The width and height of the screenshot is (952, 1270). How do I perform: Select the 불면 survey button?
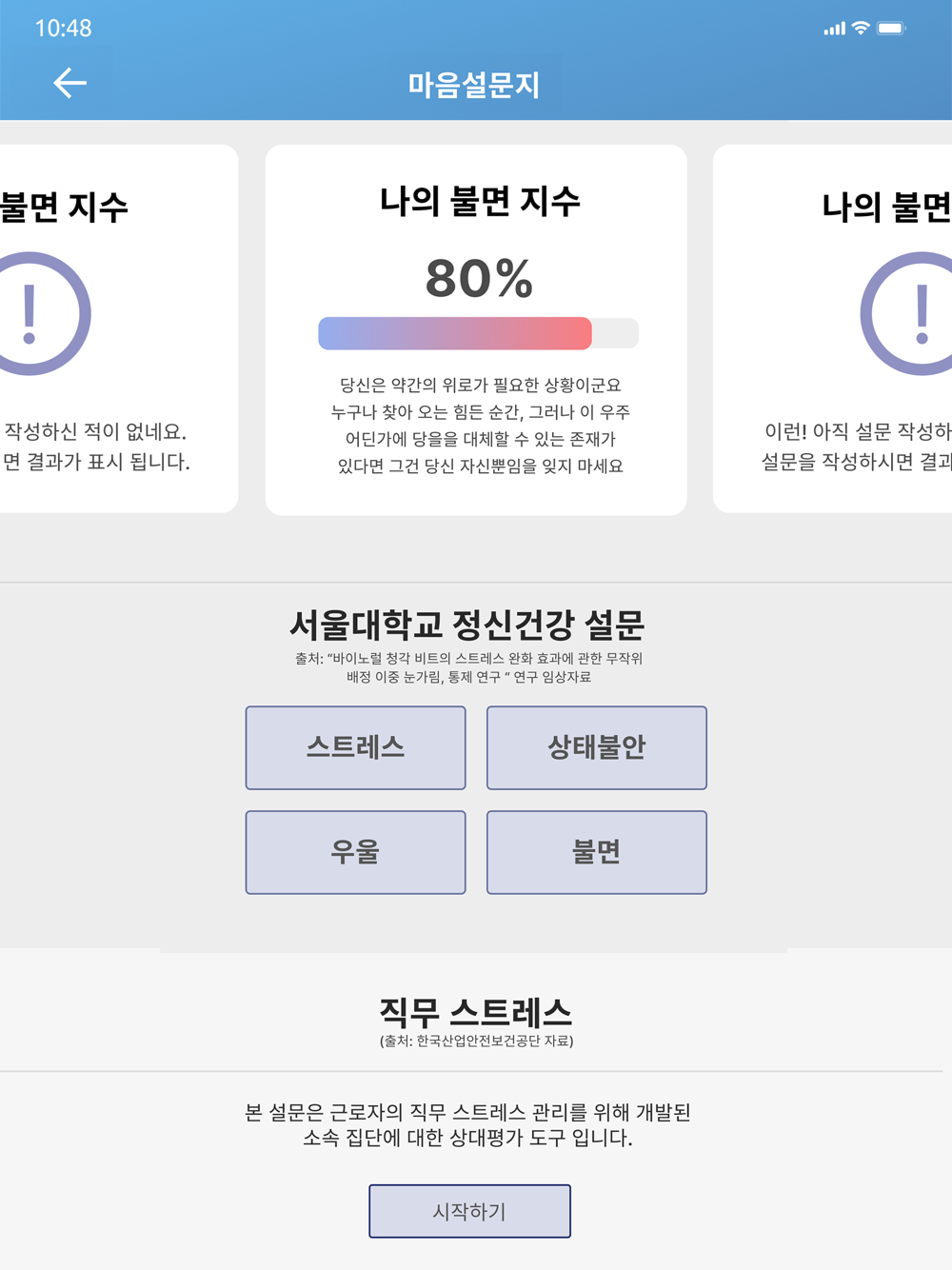[596, 852]
